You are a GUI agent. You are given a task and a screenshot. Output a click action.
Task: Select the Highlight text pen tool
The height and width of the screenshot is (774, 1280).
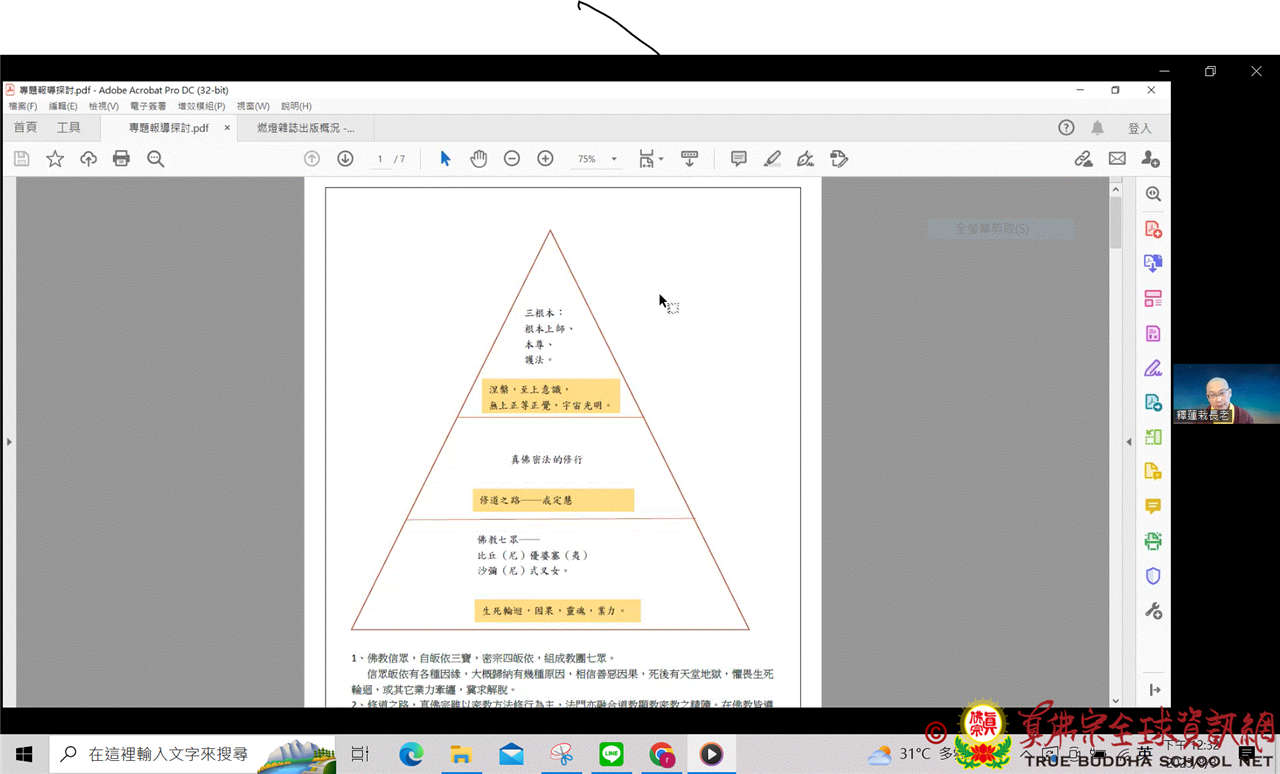coord(772,159)
